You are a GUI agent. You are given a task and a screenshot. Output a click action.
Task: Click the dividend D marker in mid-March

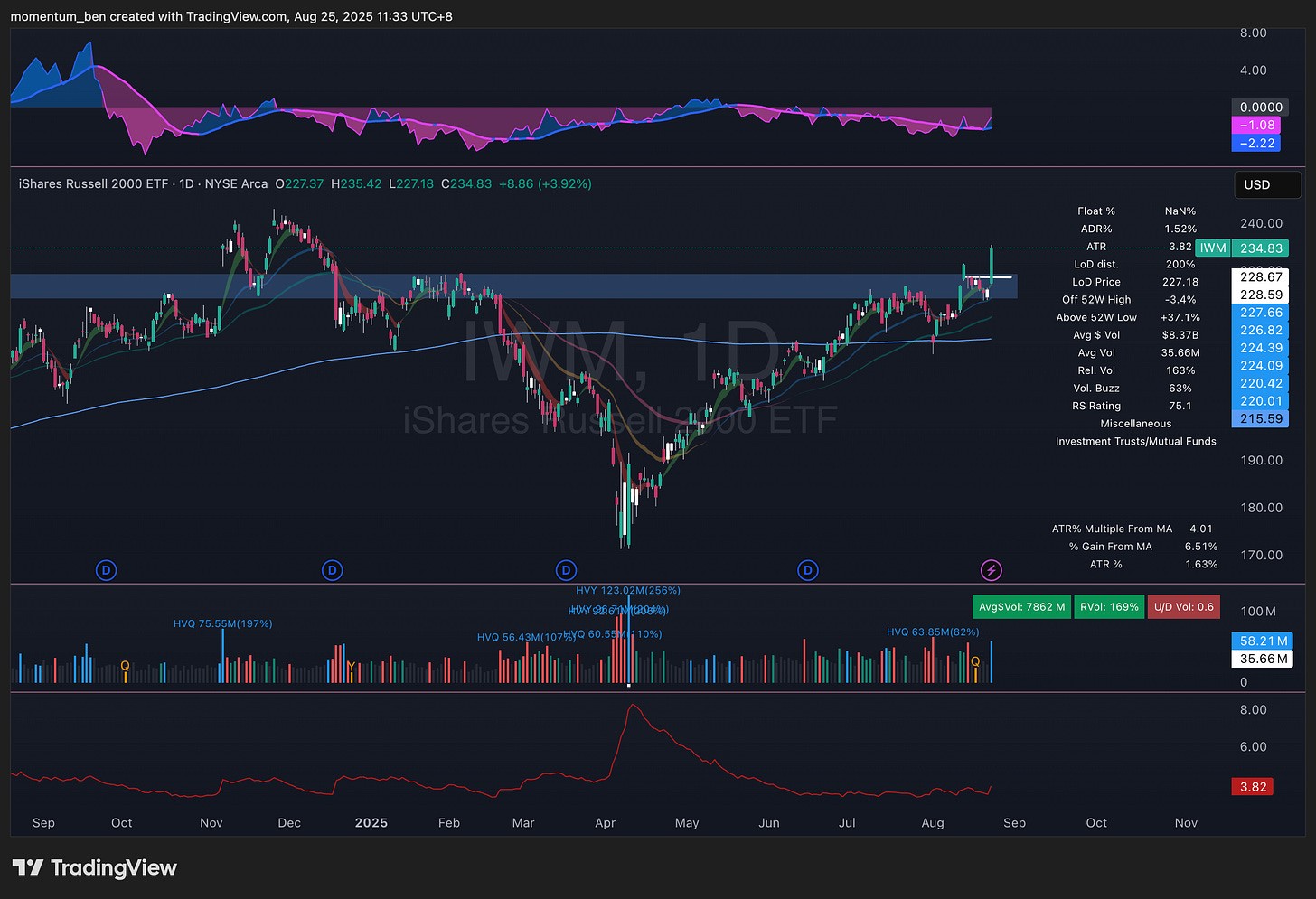coord(566,570)
